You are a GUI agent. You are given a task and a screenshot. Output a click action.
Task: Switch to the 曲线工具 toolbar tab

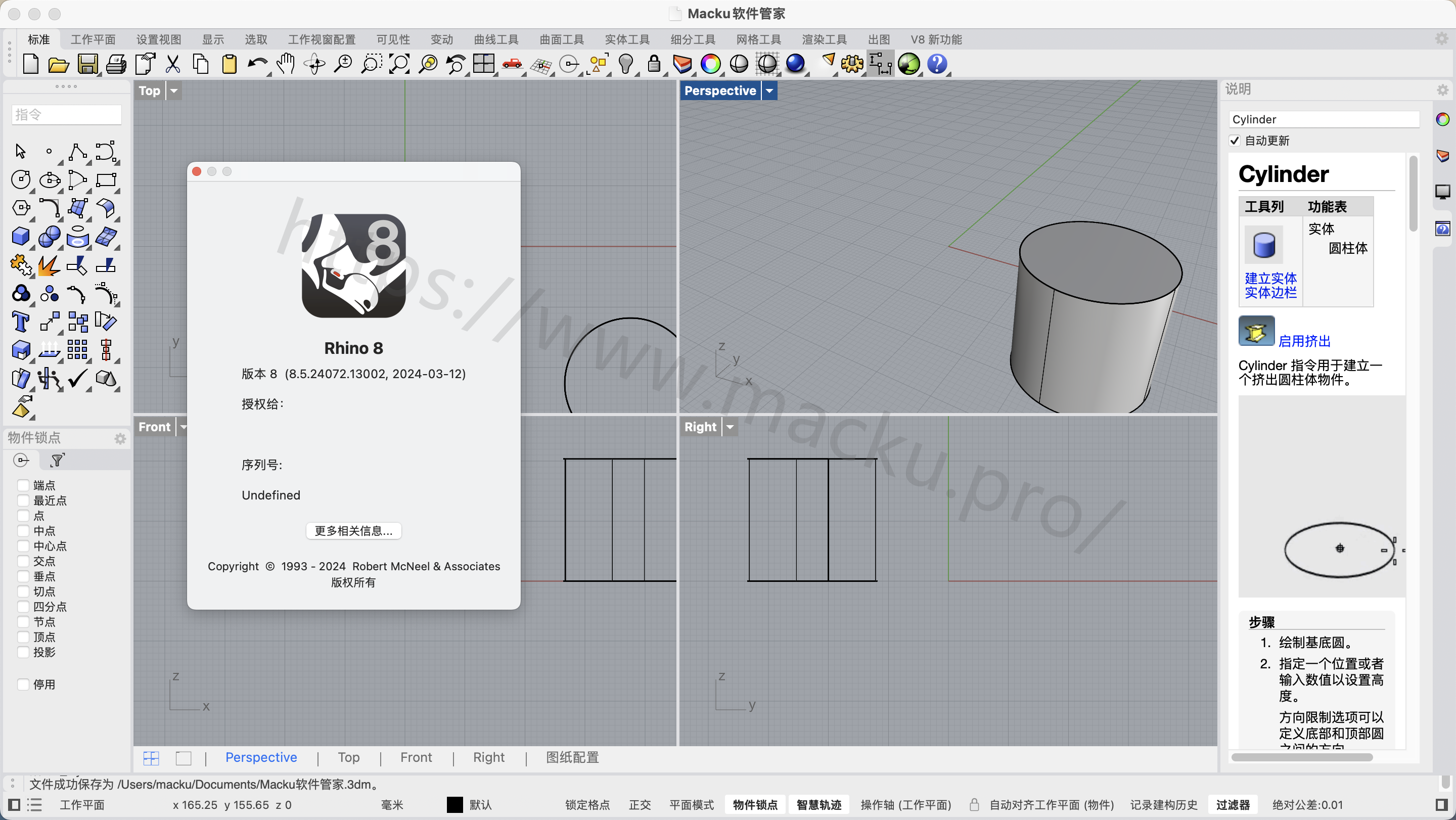[495, 39]
